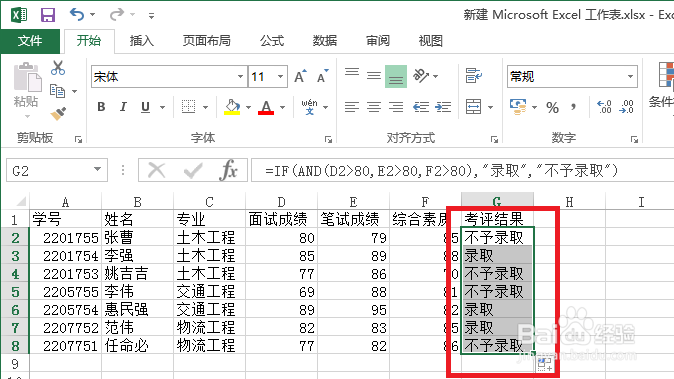
Task: Decrease decimal places
Action: pyautogui.click(x=626, y=107)
